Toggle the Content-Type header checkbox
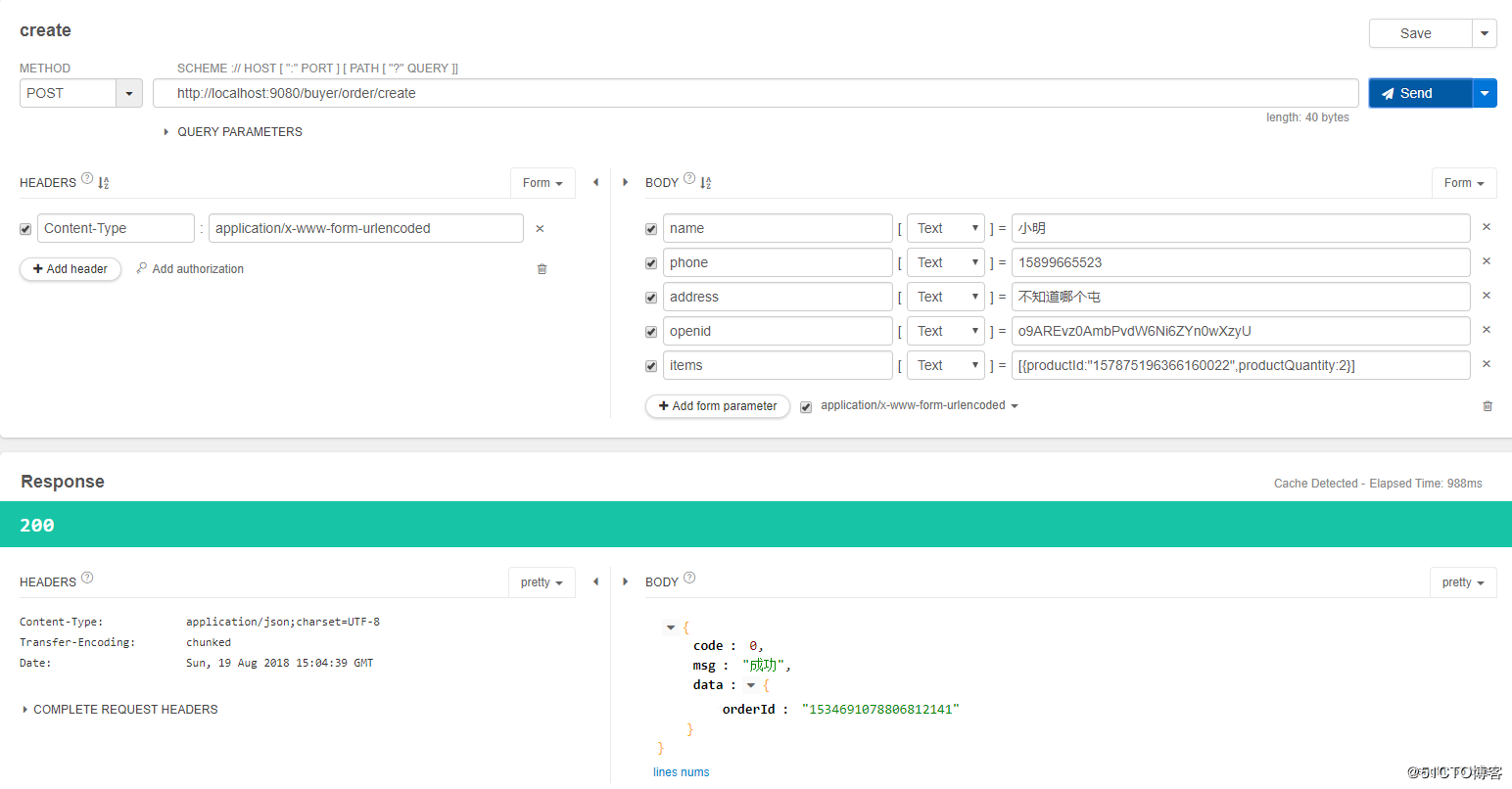The width and height of the screenshot is (1512, 789). (x=25, y=229)
